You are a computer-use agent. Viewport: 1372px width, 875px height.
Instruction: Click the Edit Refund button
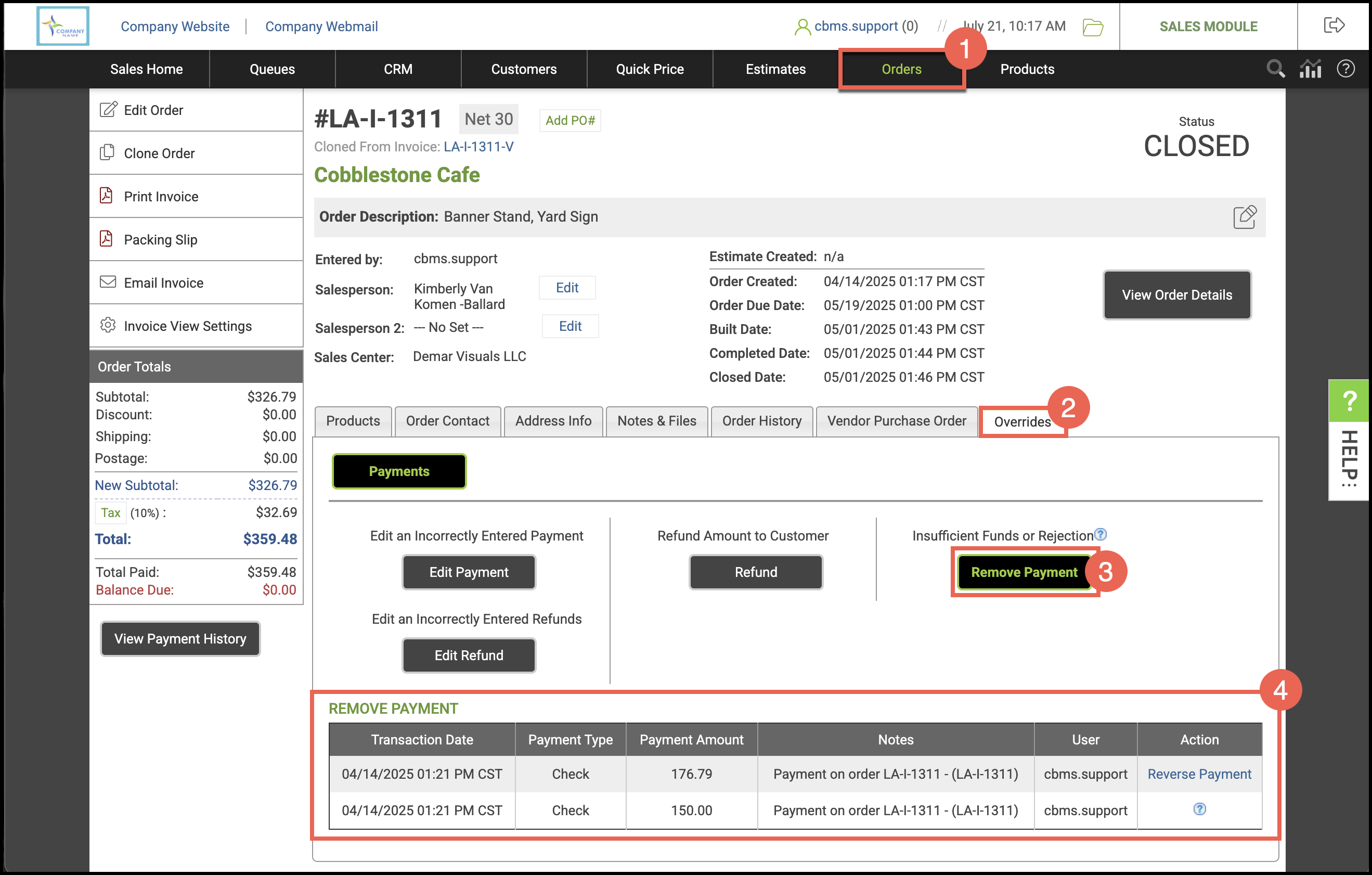(469, 655)
